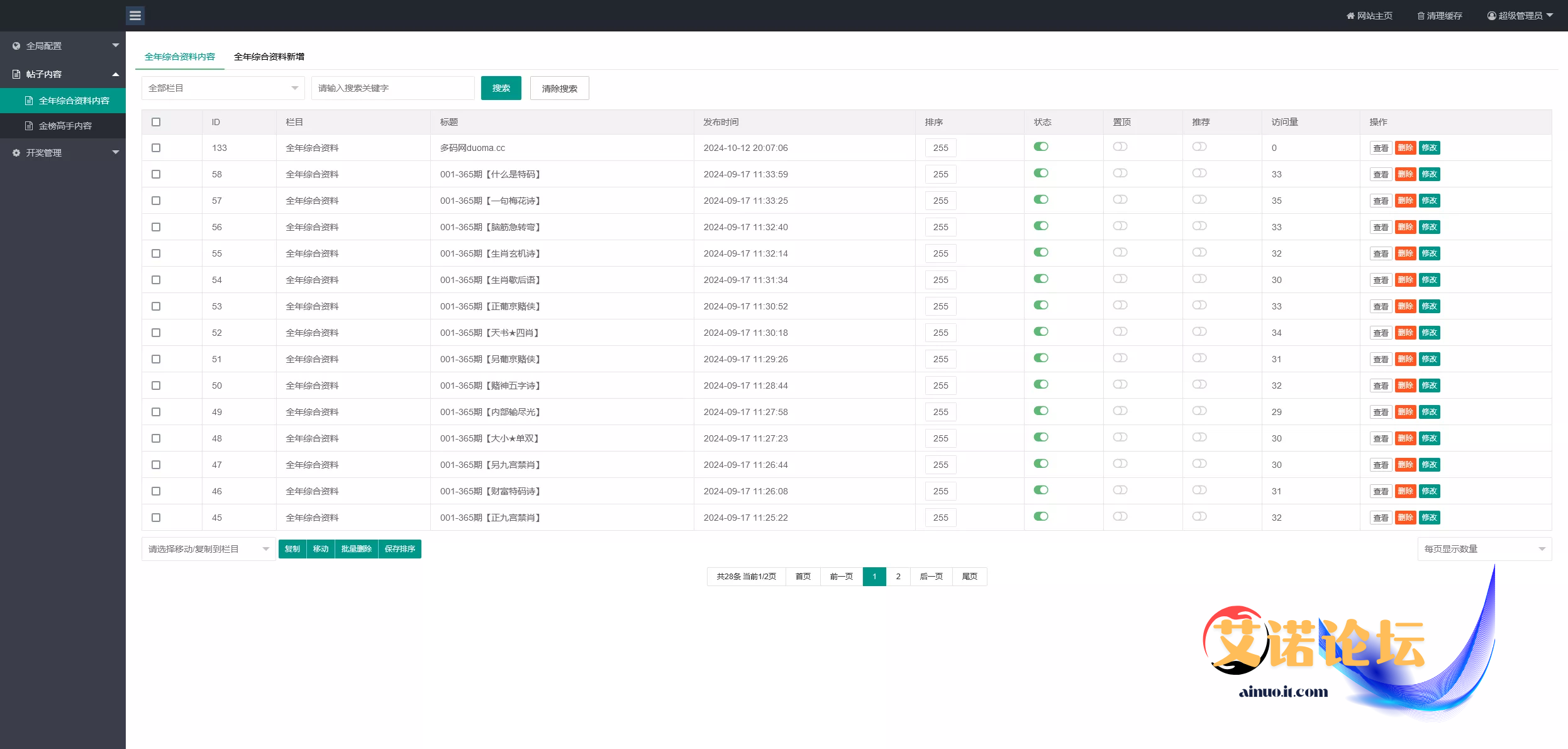Check the checkbox for row ID 58
1568x749 pixels.
(156, 174)
